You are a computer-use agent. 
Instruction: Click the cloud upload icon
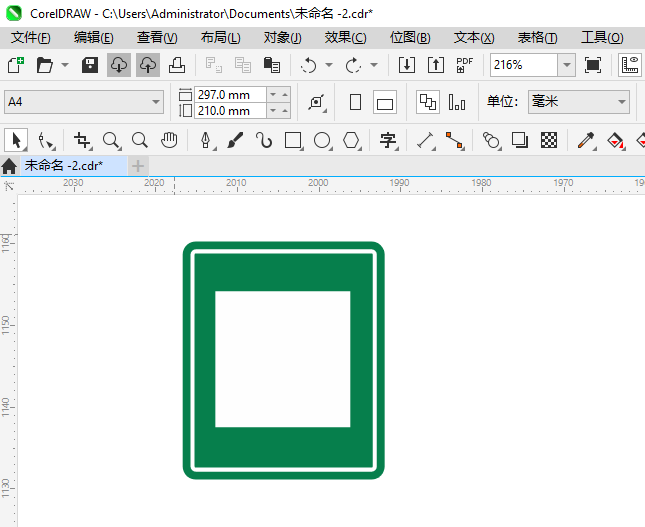pyautogui.click(x=148, y=65)
